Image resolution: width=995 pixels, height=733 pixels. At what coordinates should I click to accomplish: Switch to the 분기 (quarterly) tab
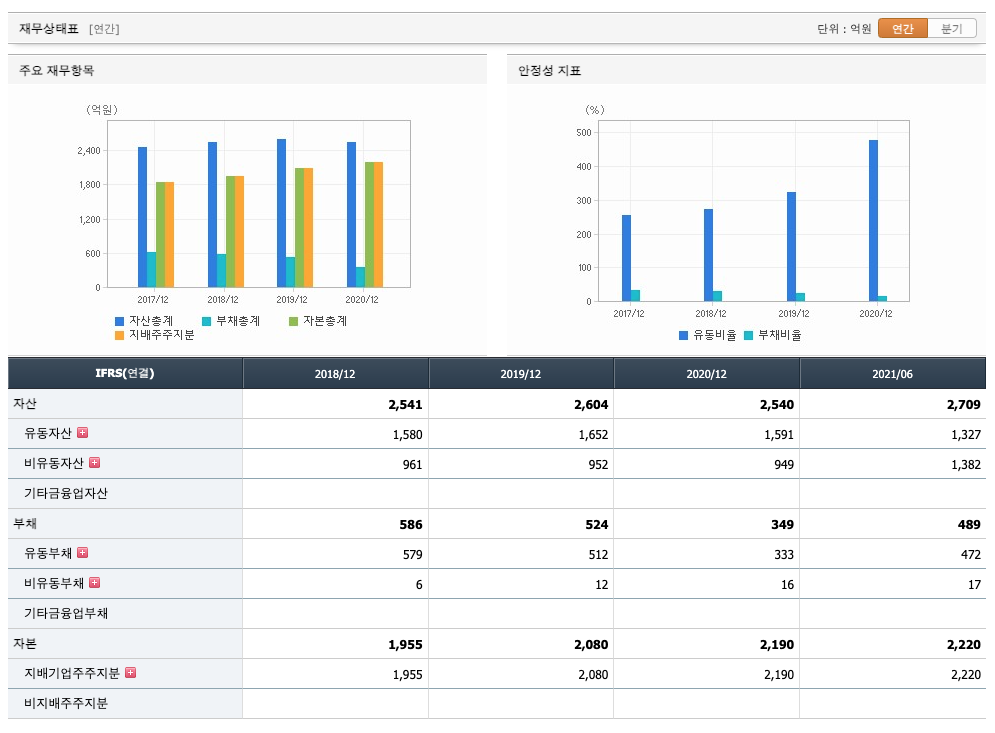pos(951,29)
